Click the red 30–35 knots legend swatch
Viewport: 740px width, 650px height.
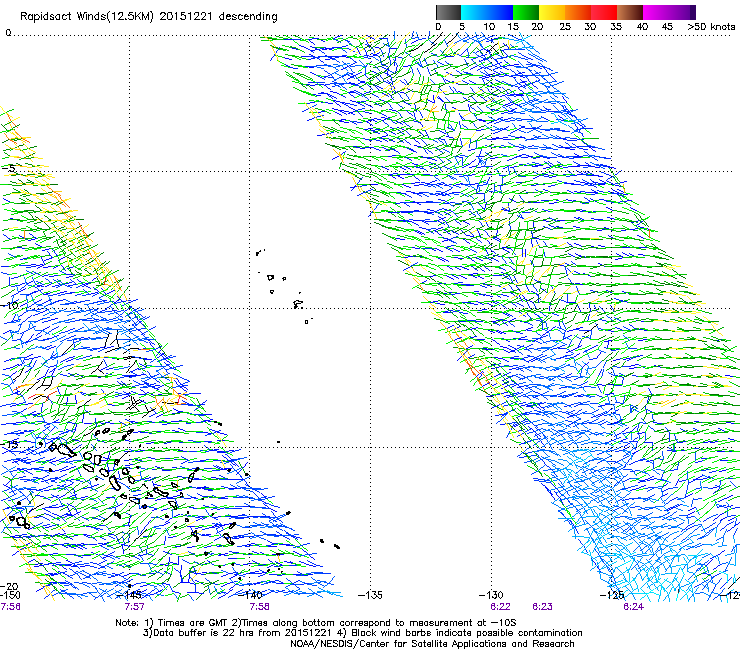(x=604, y=12)
